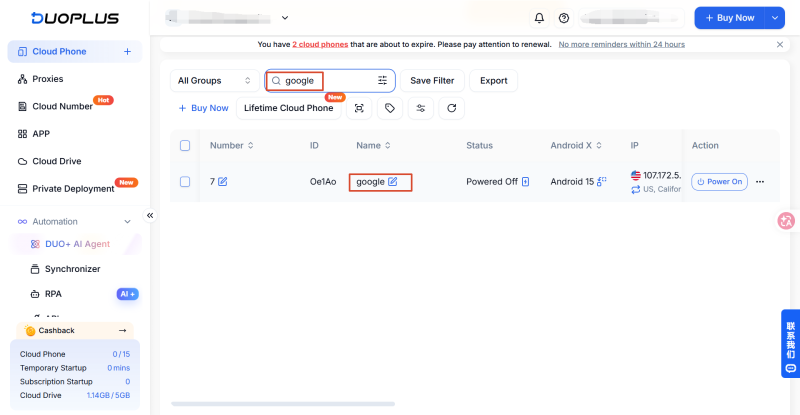
Task: Open the help question-mark icon
Action: pos(564,18)
